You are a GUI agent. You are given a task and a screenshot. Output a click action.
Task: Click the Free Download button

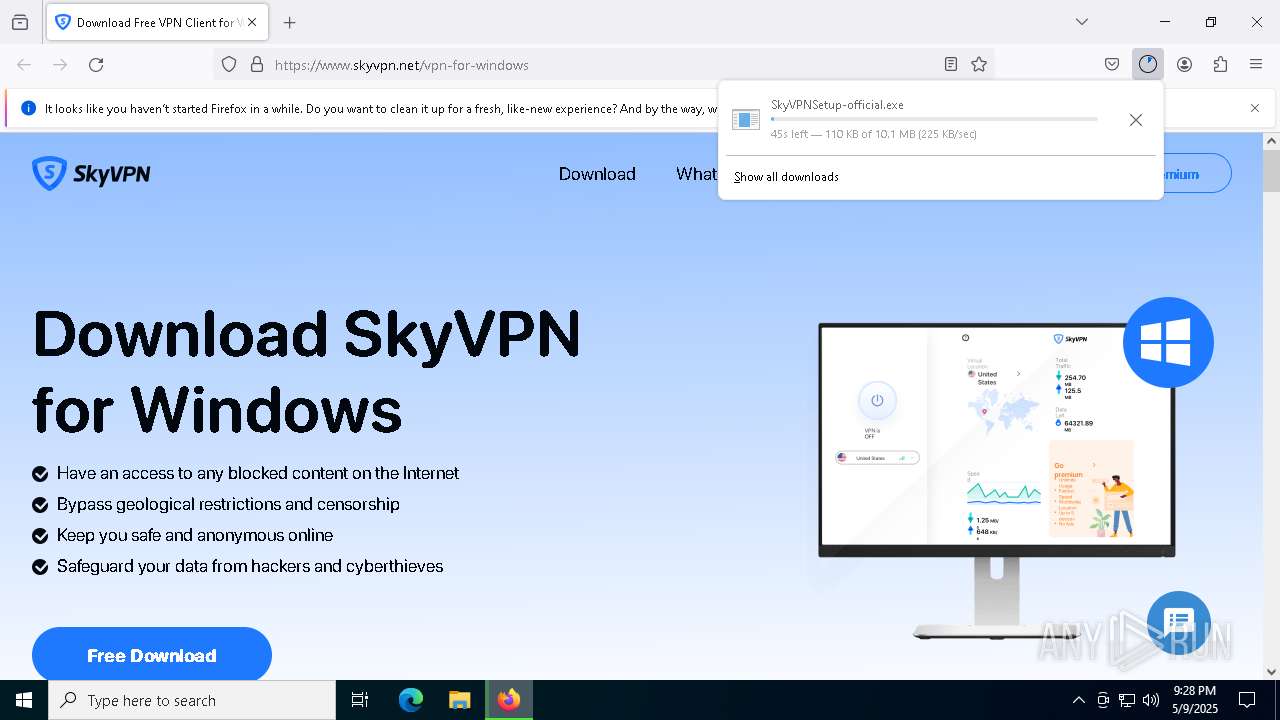(152, 655)
